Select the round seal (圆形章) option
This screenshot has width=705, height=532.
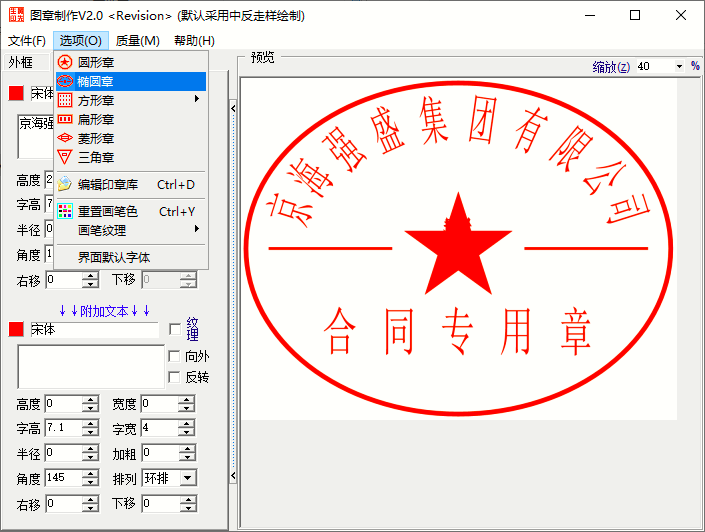tap(131, 62)
